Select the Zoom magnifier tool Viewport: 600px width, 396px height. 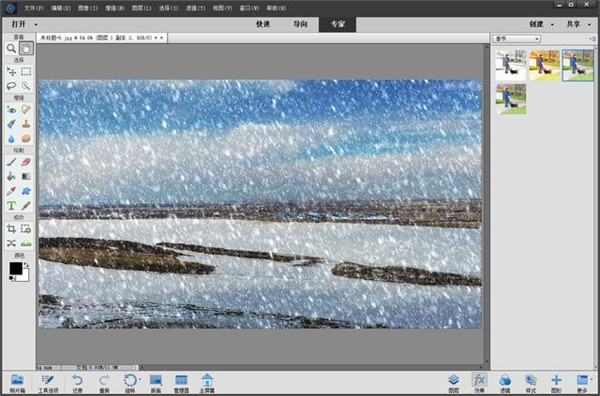[x=11, y=49]
